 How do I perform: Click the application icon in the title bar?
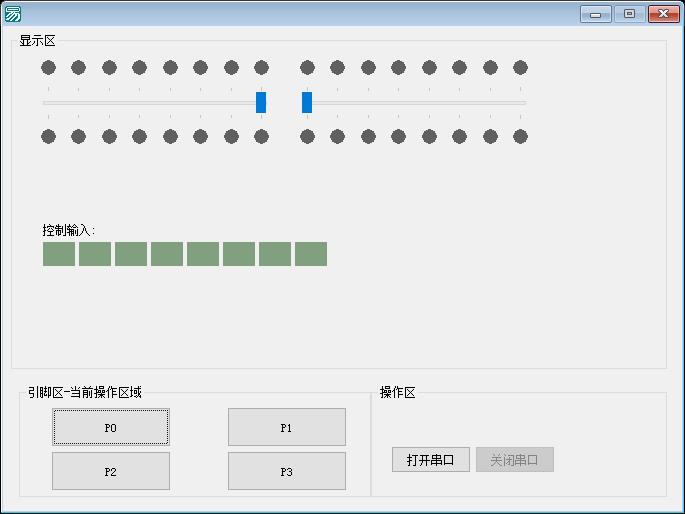(x=13, y=14)
